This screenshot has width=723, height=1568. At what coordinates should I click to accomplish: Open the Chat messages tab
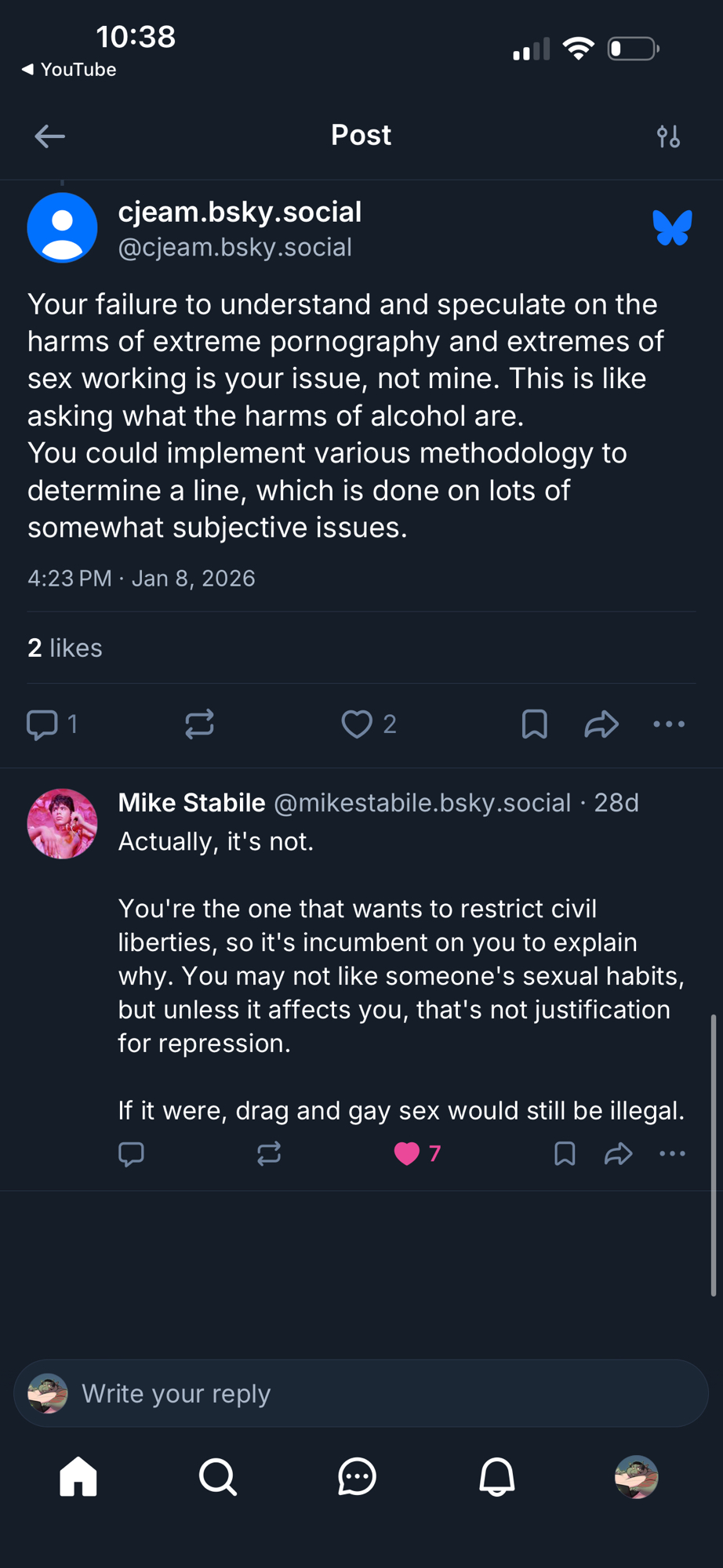[357, 1477]
